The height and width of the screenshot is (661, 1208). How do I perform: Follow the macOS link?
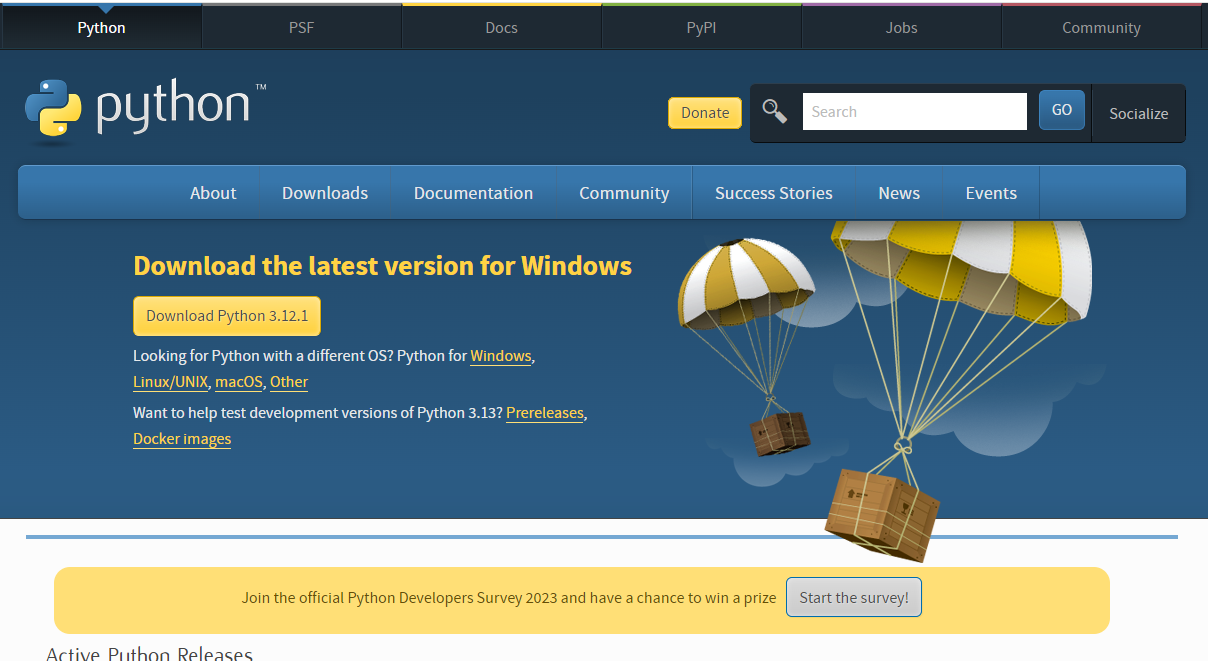[239, 382]
